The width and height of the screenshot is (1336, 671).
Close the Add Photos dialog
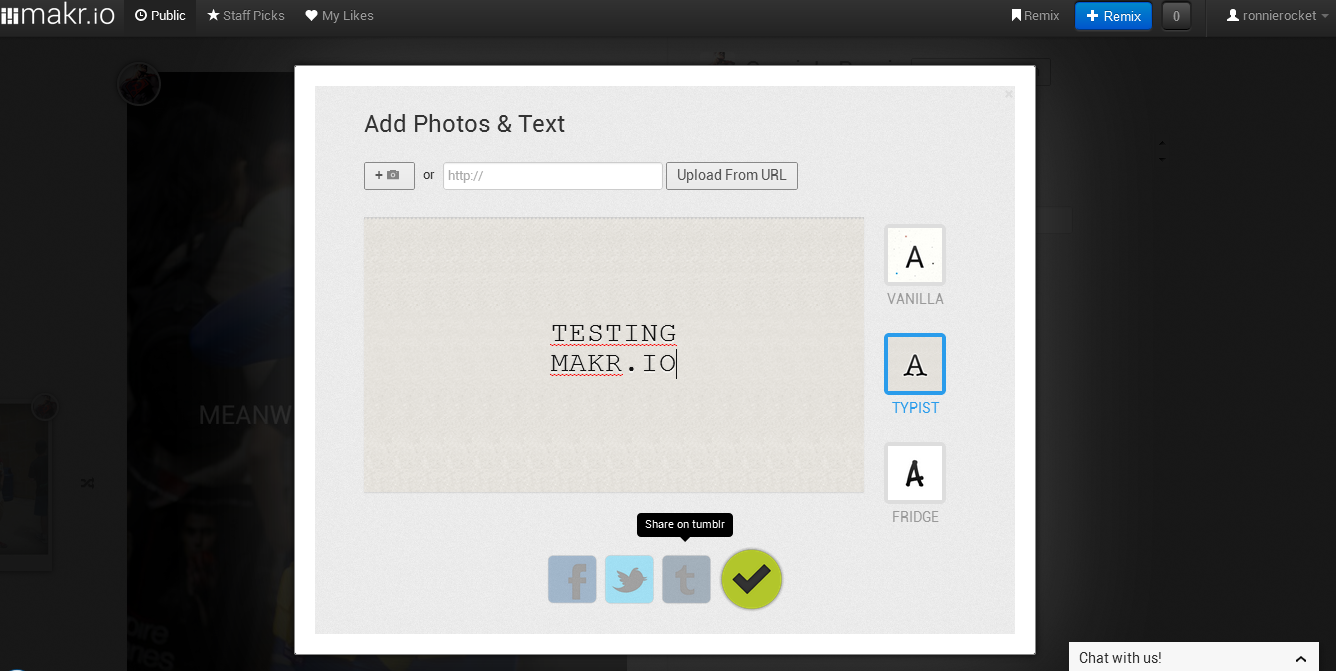(x=1008, y=95)
